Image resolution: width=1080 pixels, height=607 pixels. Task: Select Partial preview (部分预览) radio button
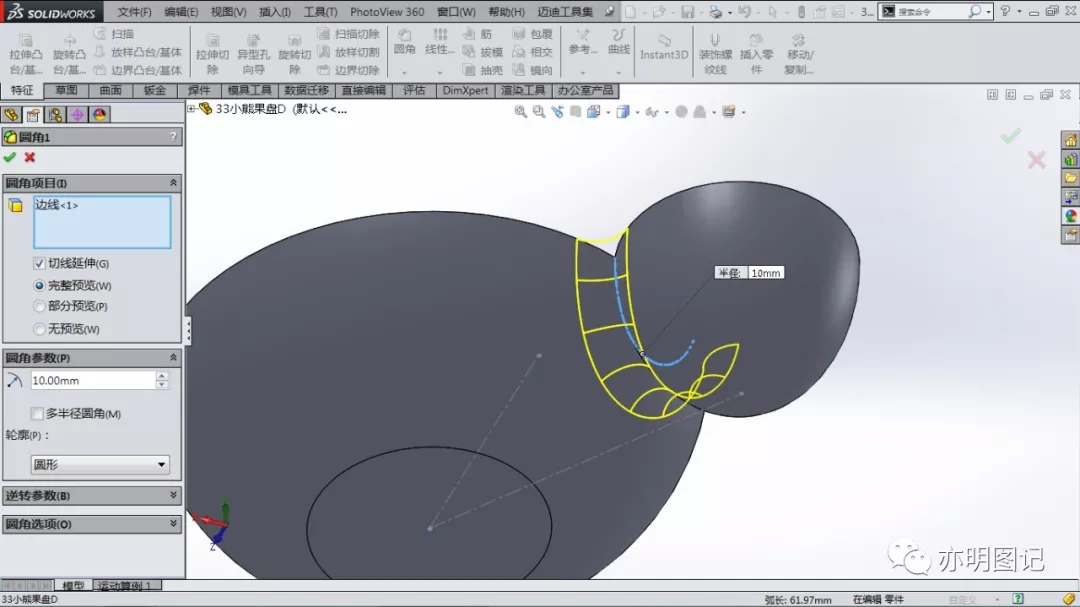click(x=39, y=306)
